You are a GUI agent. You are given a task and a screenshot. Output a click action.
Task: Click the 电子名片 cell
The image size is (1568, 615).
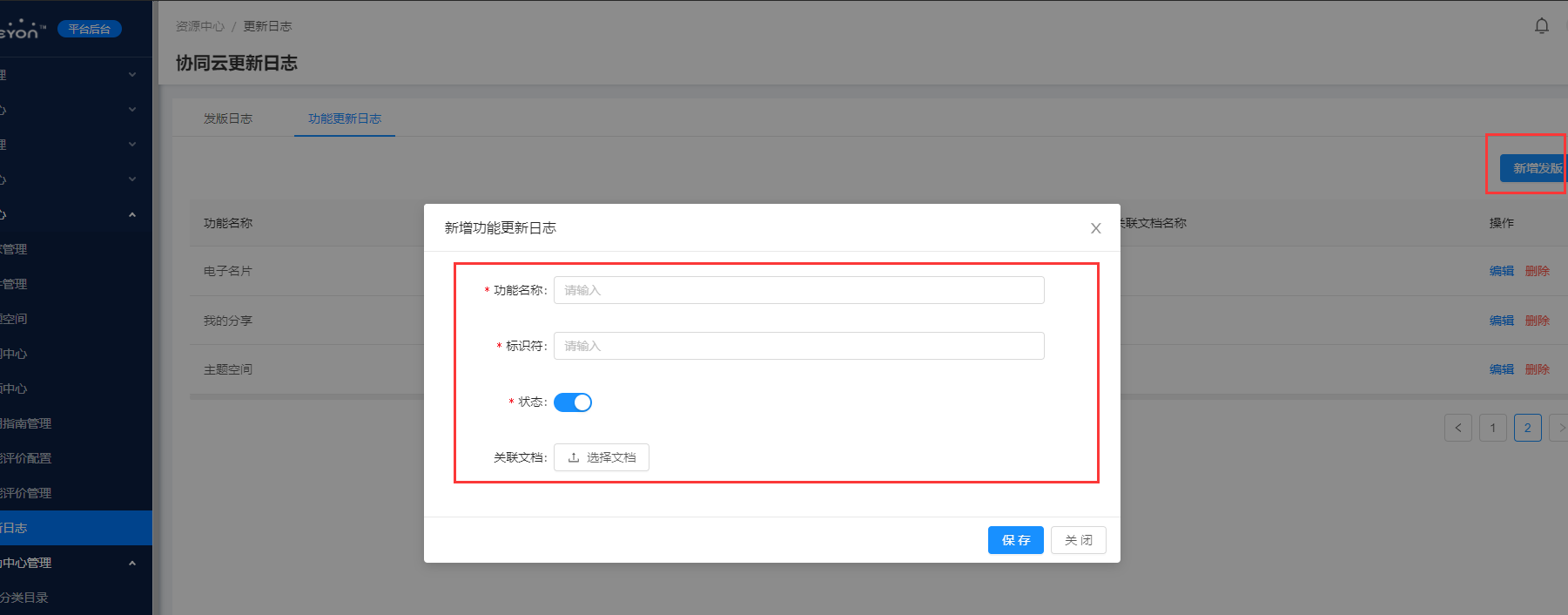(227, 271)
